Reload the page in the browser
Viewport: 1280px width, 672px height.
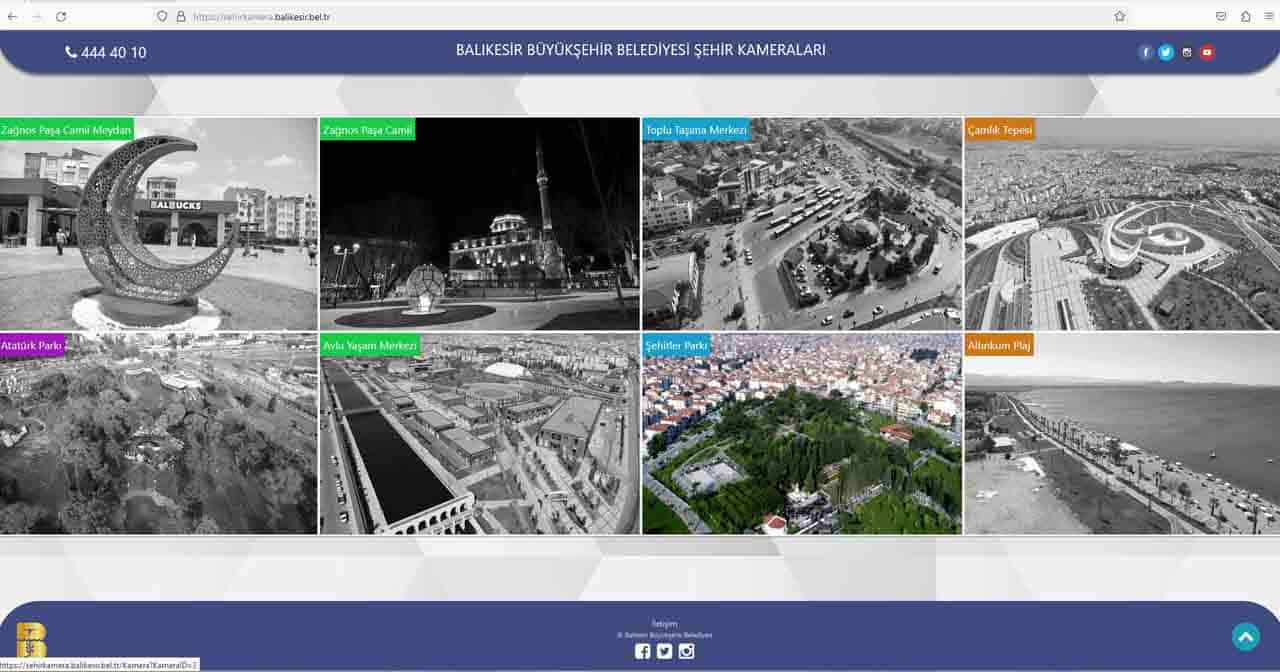click(61, 16)
